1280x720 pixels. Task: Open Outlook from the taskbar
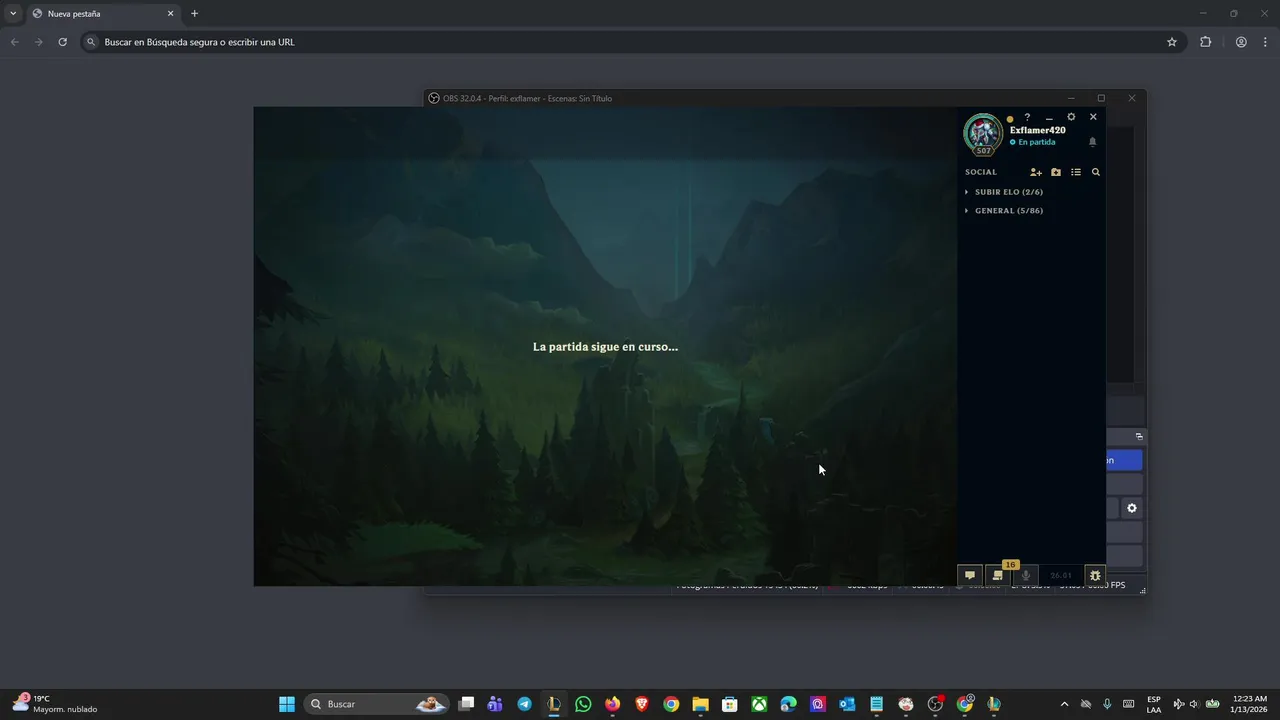click(x=847, y=704)
